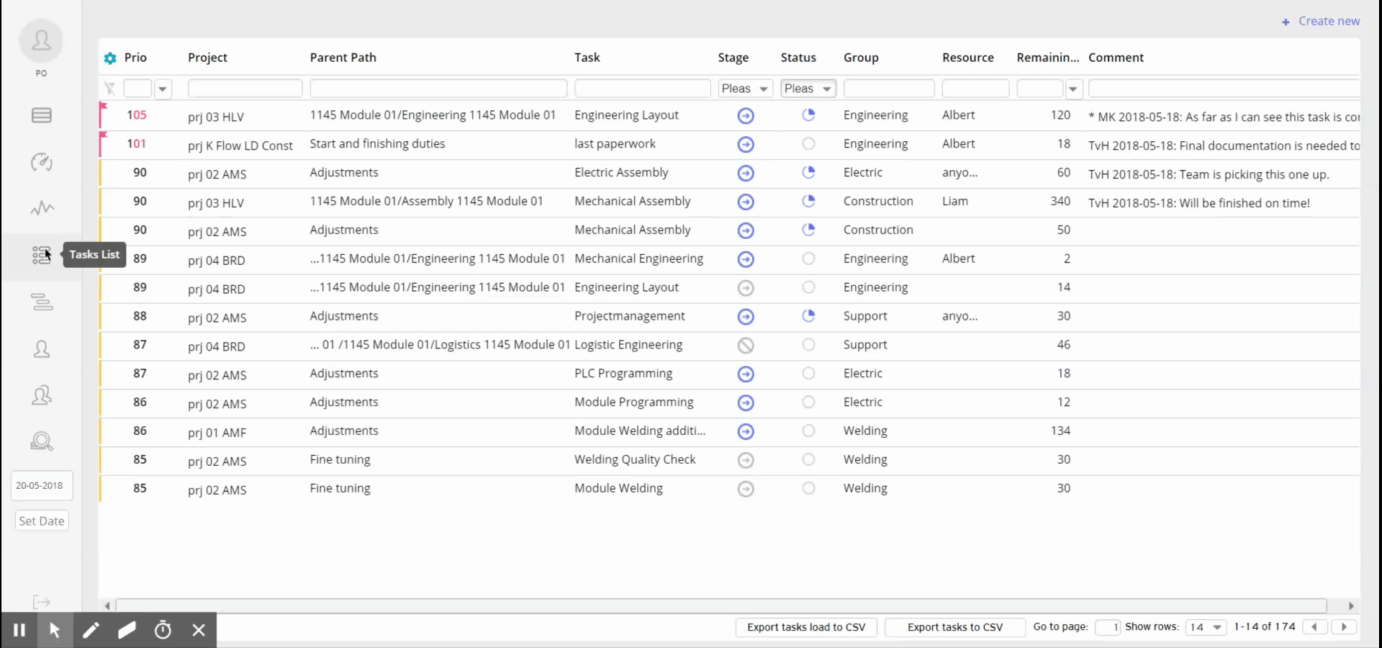Click inside the Go to page field
The height and width of the screenshot is (648, 1382).
[x=1108, y=626]
